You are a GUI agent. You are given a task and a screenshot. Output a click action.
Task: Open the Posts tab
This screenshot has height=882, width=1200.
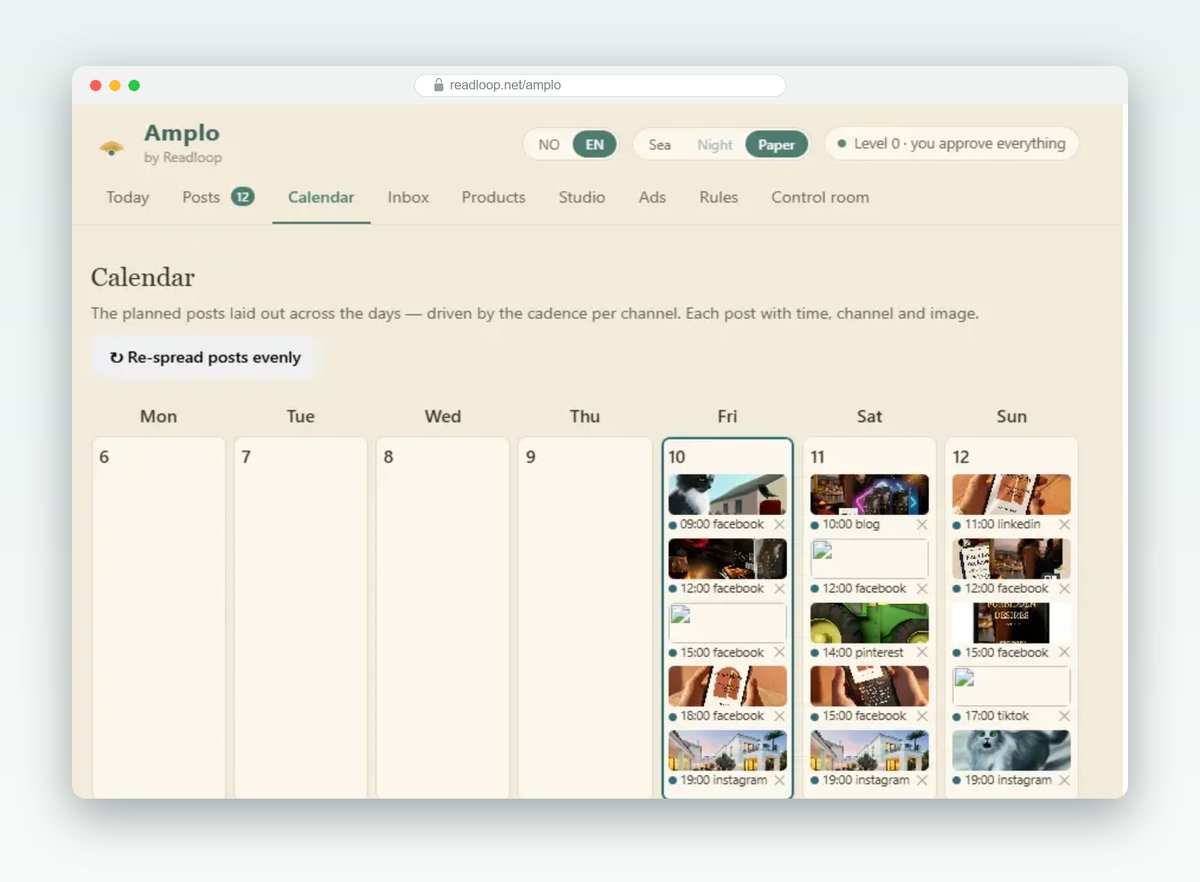tap(218, 197)
